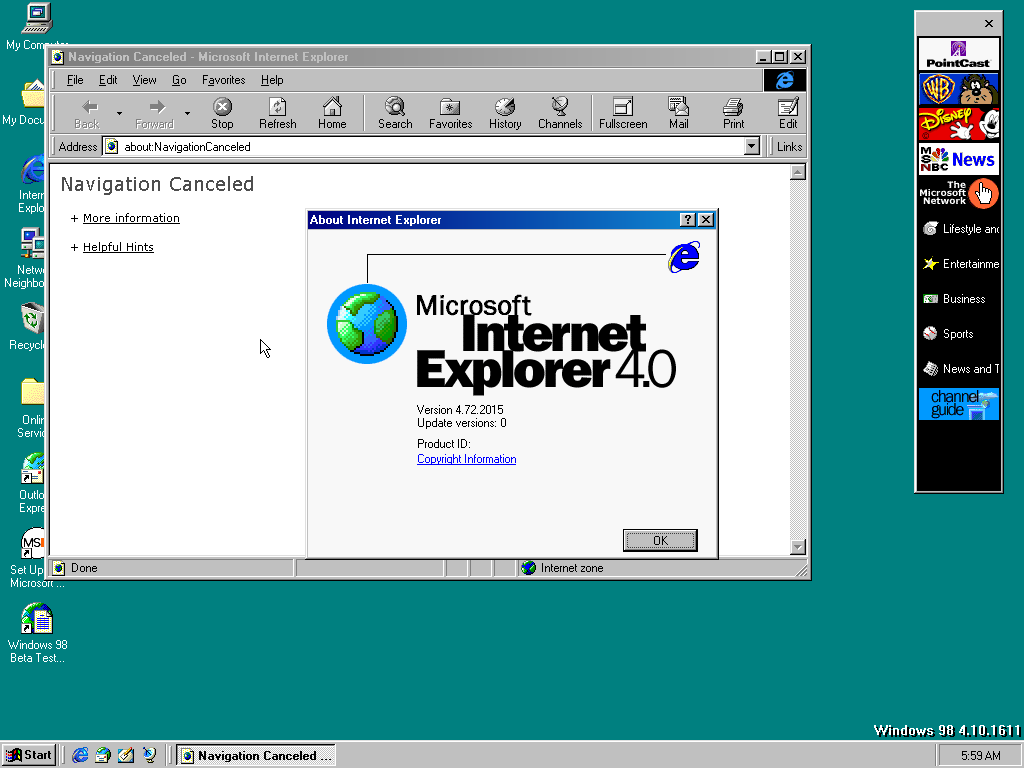
Task: Open the Lifestyle channel category
Action: point(958,229)
